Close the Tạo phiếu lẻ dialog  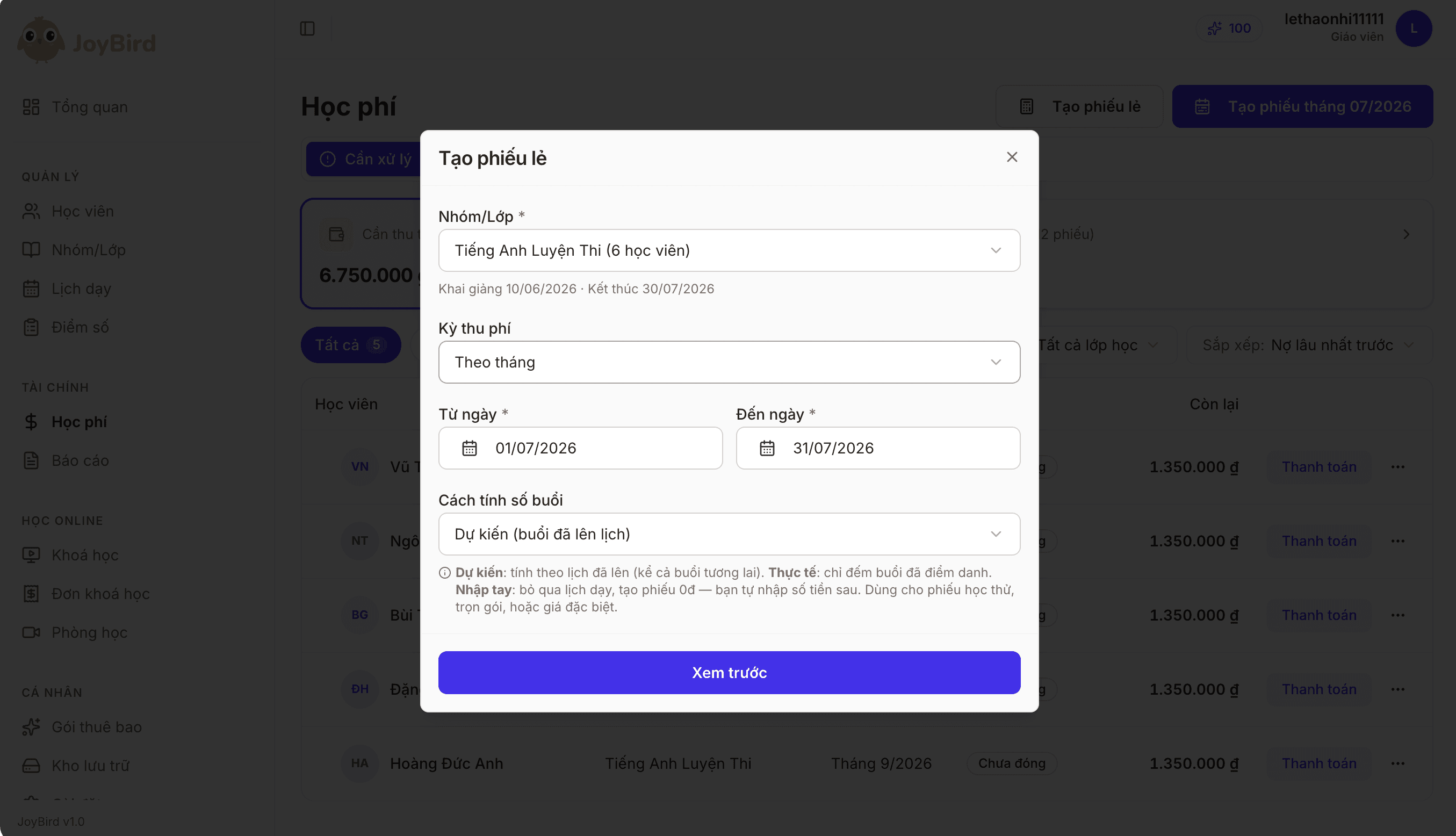tap(1012, 157)
